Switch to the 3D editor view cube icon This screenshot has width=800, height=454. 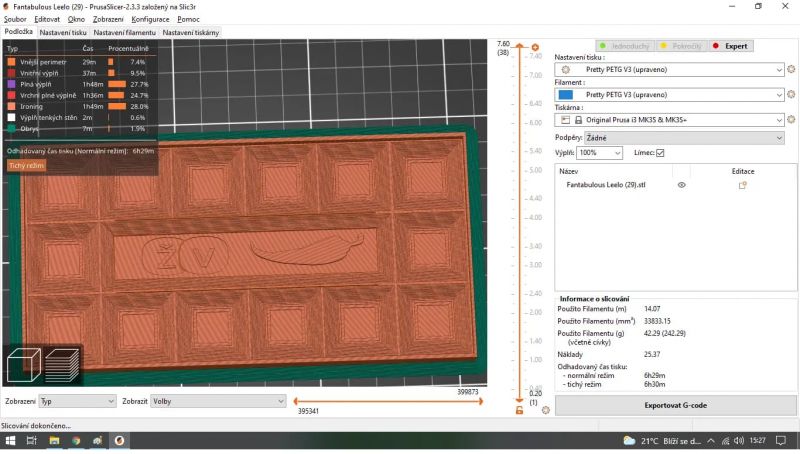(x=24, y=364)
